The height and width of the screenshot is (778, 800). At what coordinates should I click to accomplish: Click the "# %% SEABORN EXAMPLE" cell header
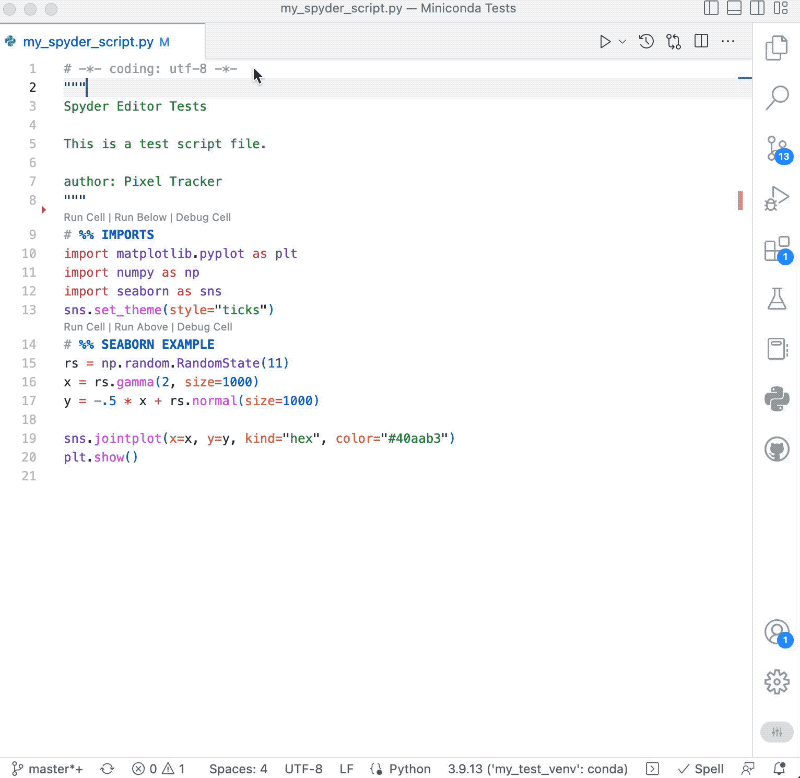tap(139, 344)
